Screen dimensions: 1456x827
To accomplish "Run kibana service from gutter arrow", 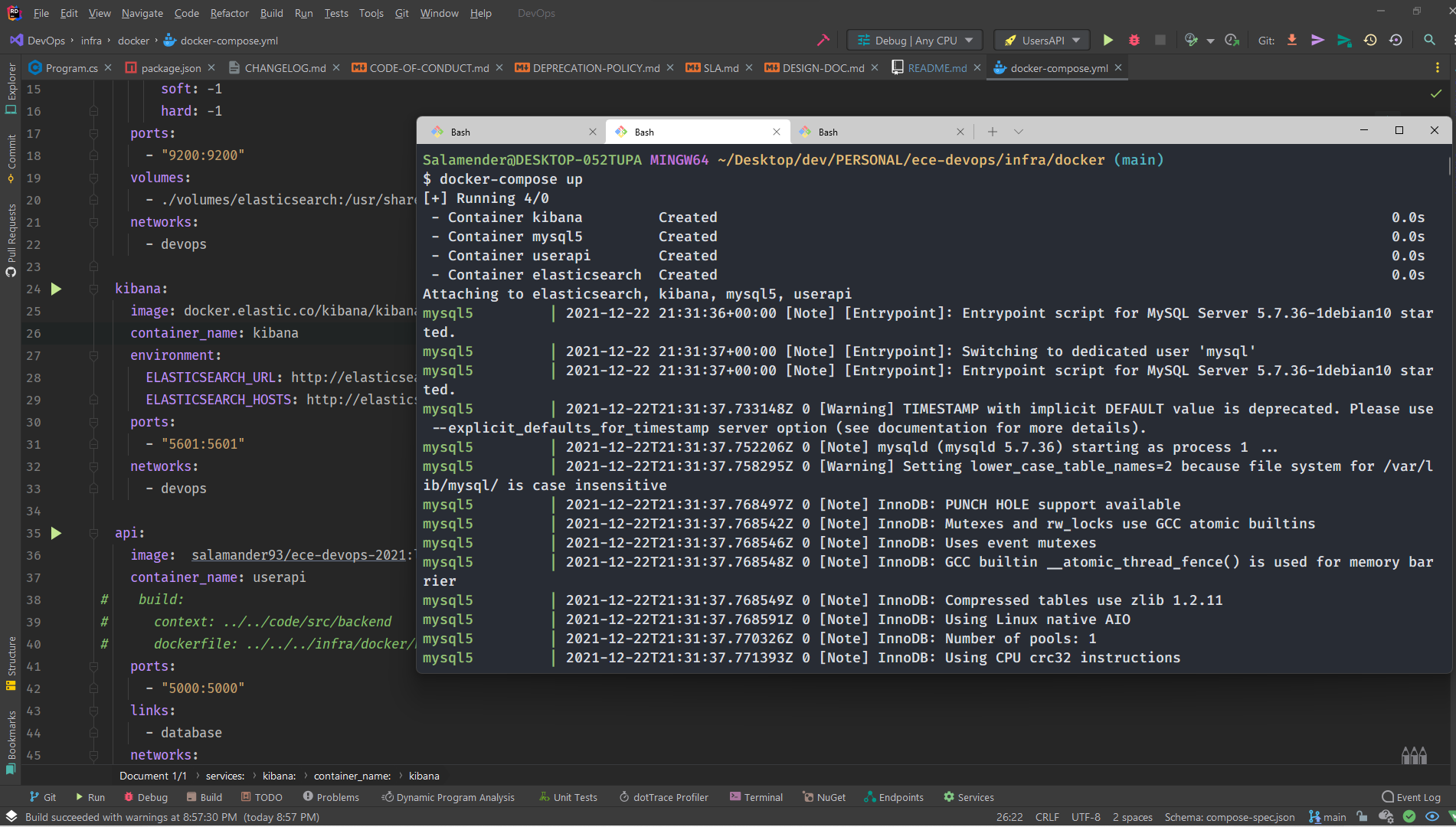I will [x=56, y=289].
